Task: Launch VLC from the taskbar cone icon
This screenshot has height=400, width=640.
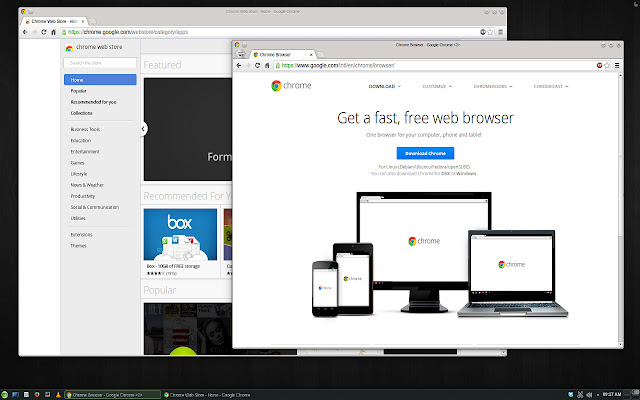Action: 58,395
